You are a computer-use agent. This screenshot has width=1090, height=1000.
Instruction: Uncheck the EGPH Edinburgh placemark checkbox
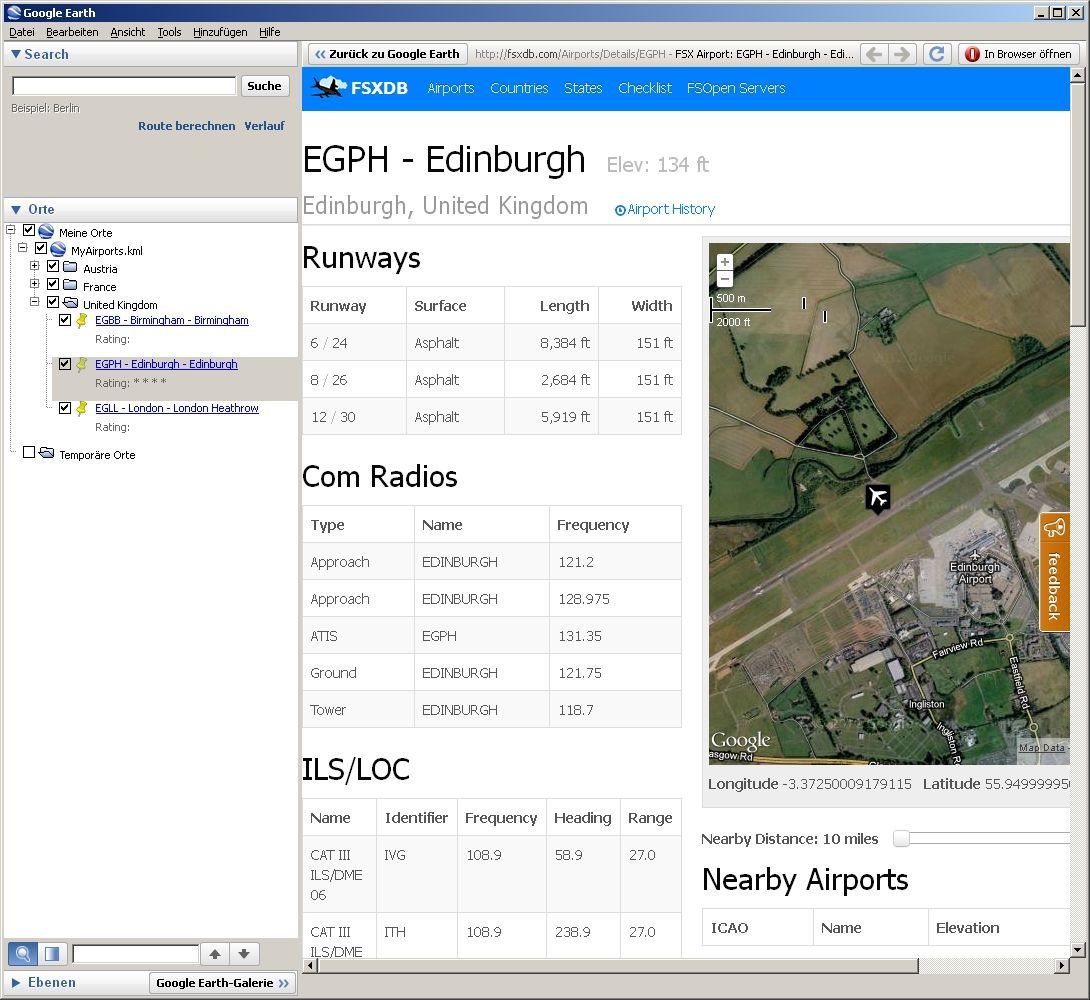[65, 364]
